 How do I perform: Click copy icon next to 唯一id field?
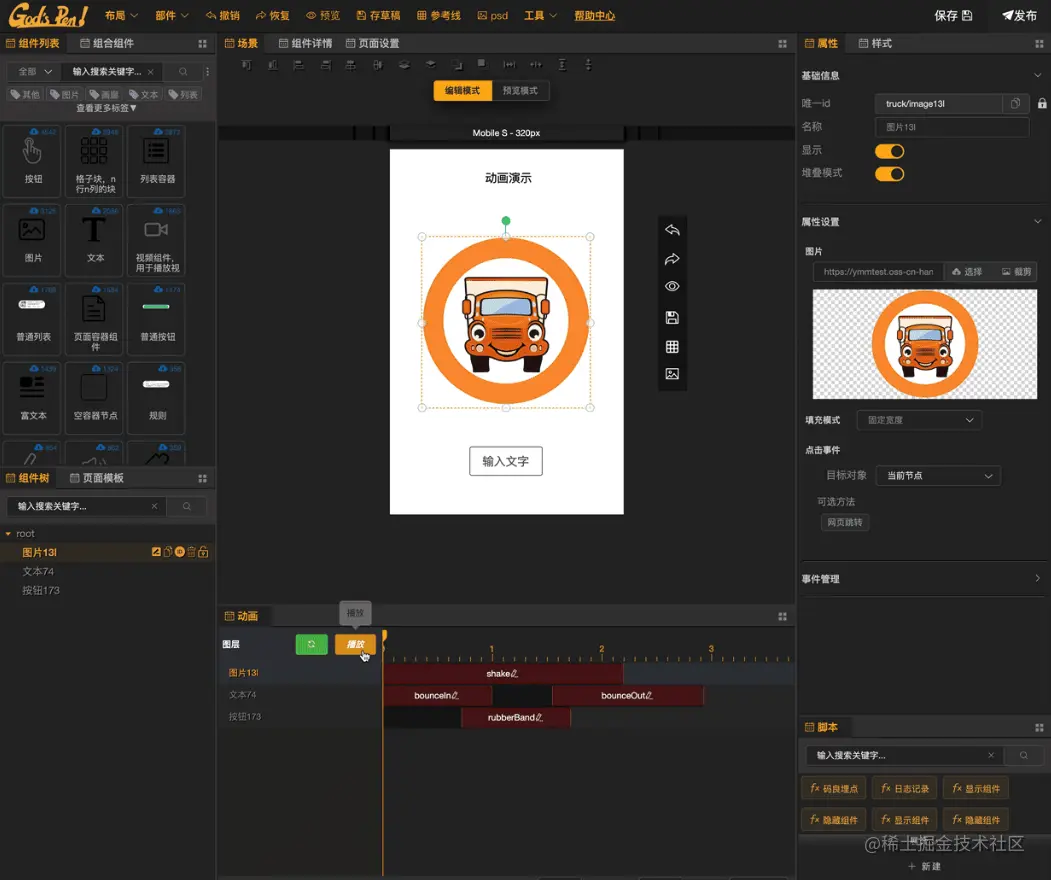click(x=1015, y=103)
